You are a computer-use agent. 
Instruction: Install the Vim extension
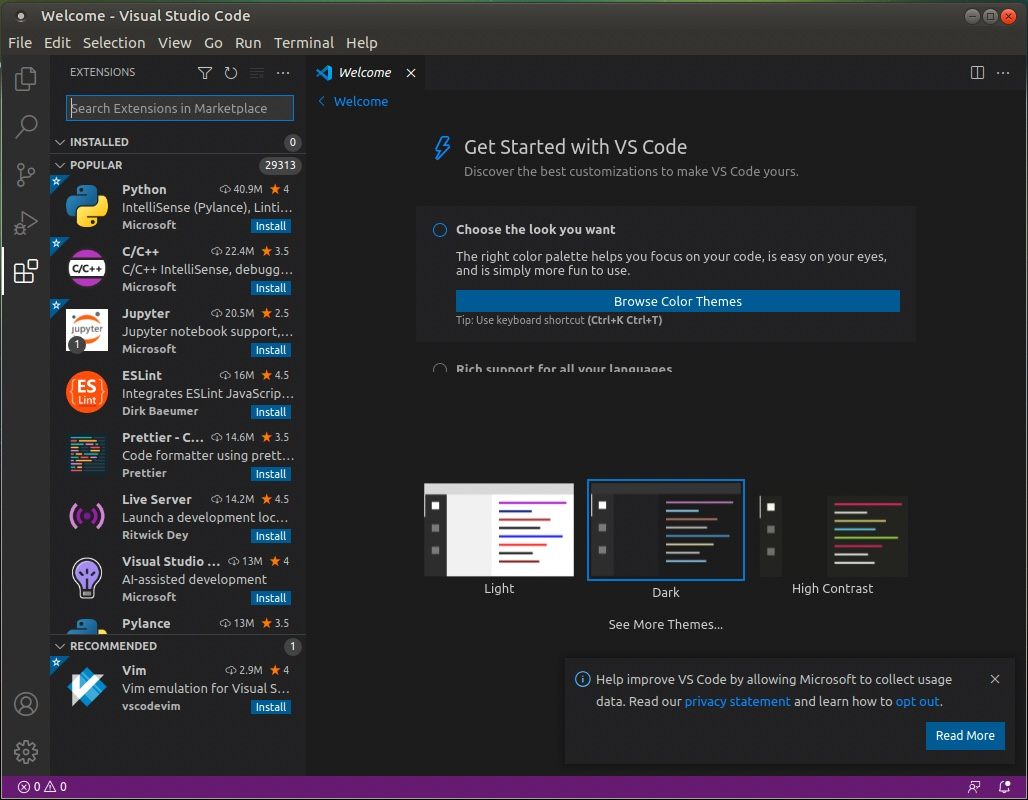pos(271,707)
